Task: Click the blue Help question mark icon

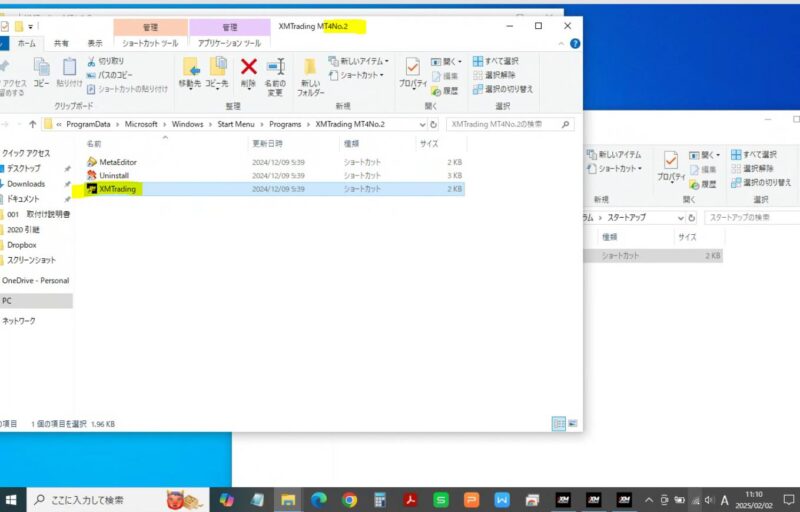Action: pyautogui.click(x=575, y=44)
